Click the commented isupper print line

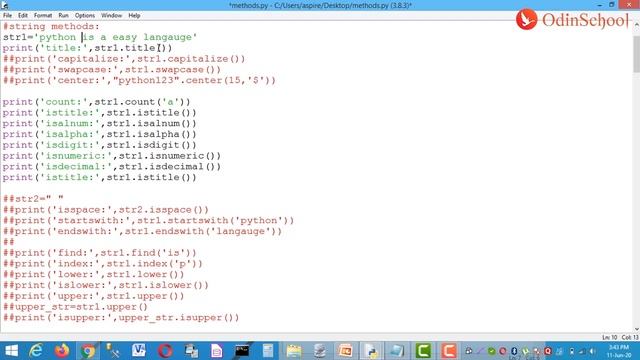(x=121, y=318)
